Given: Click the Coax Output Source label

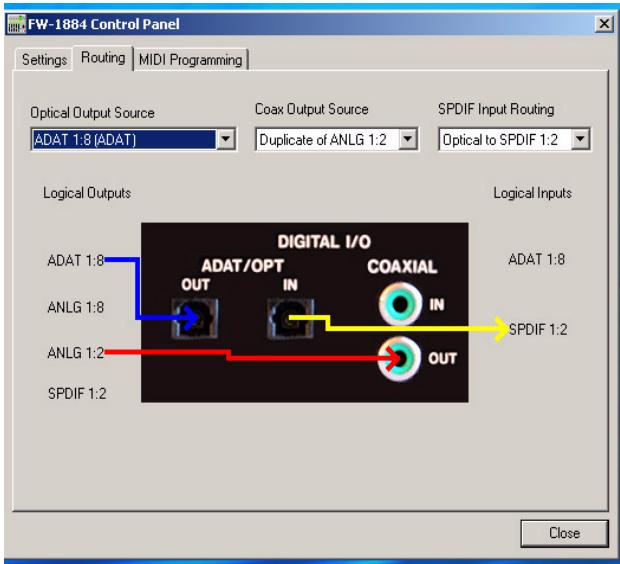Looking at the screenshot, I should (312, 109).
